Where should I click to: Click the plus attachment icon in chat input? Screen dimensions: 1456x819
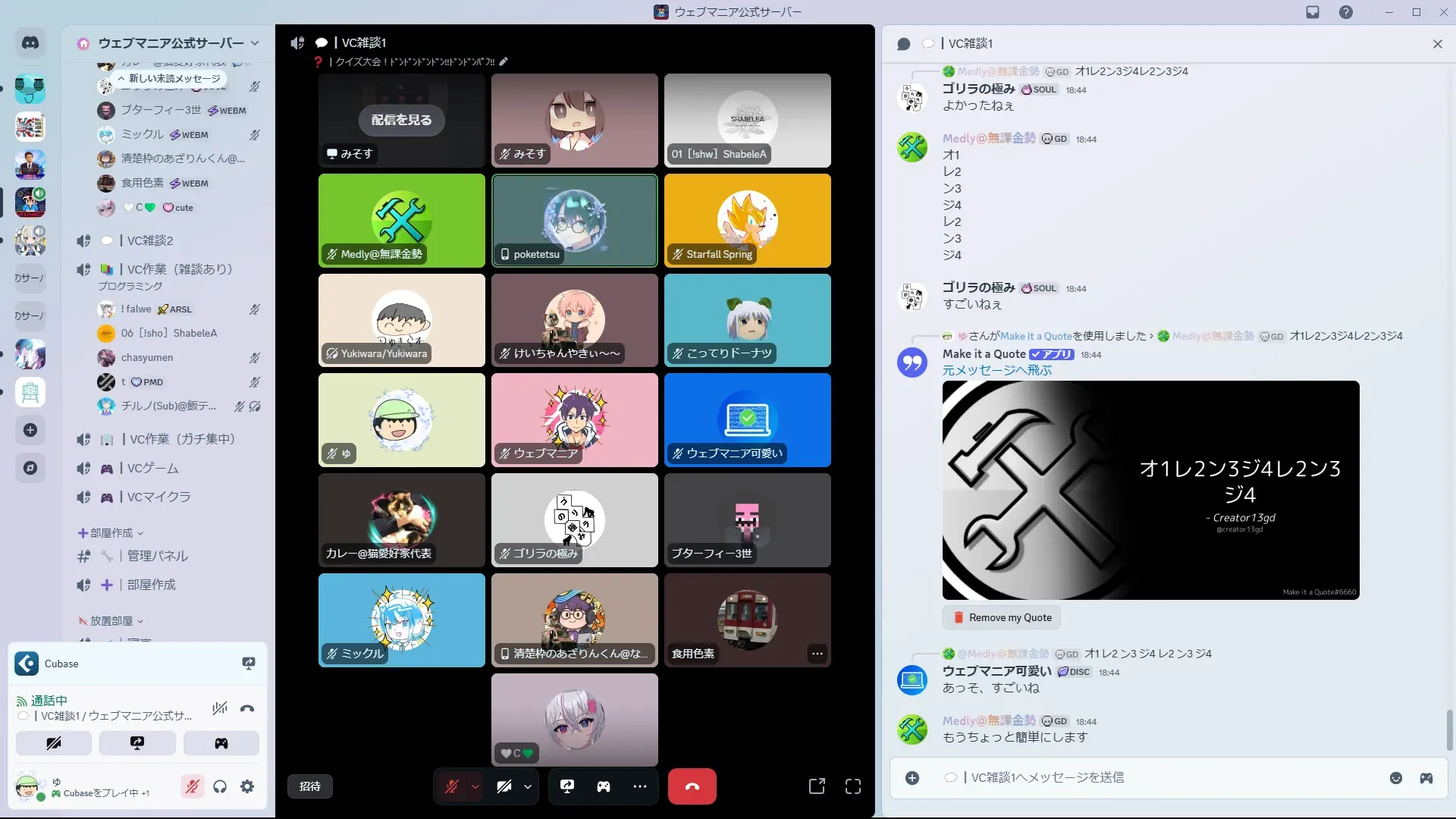point(912,778)
